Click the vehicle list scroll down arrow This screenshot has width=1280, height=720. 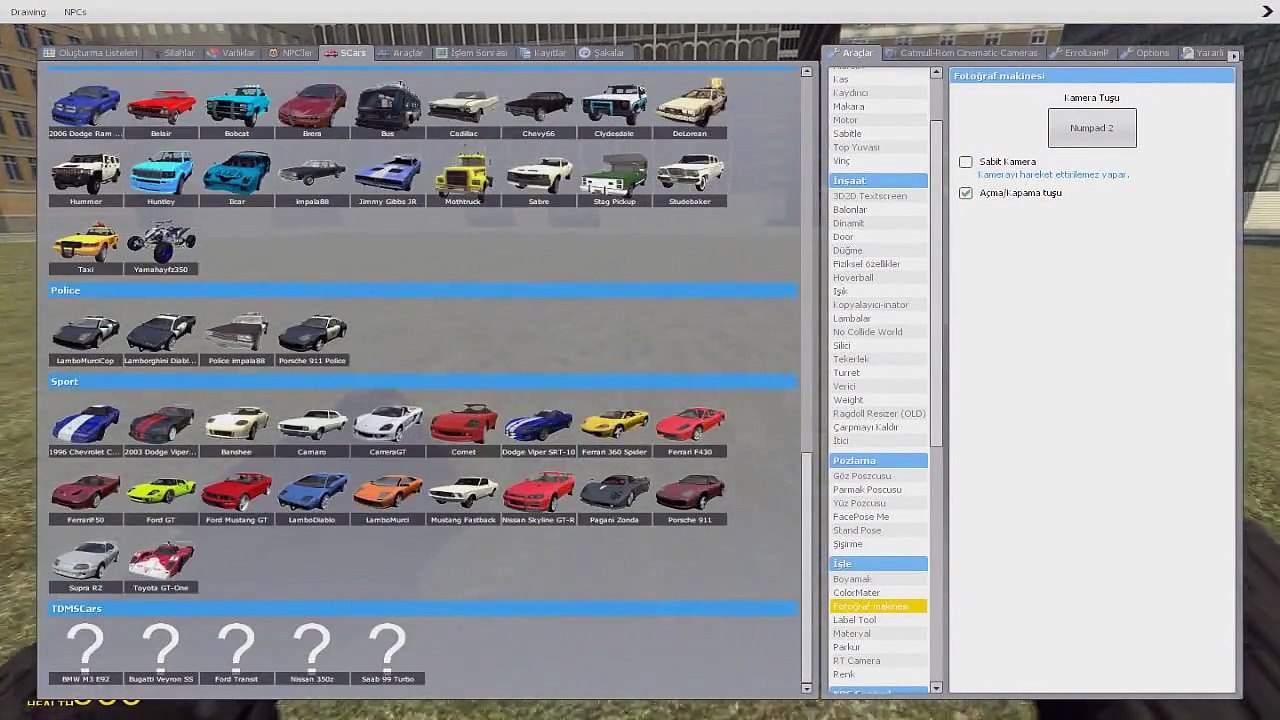click(807, 688)
